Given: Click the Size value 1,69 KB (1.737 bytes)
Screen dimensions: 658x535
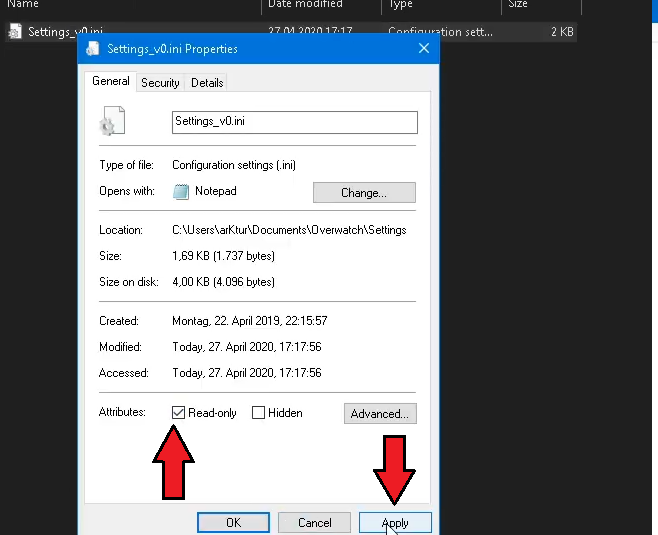Looking at the screenshot, I should pos(223,256).
